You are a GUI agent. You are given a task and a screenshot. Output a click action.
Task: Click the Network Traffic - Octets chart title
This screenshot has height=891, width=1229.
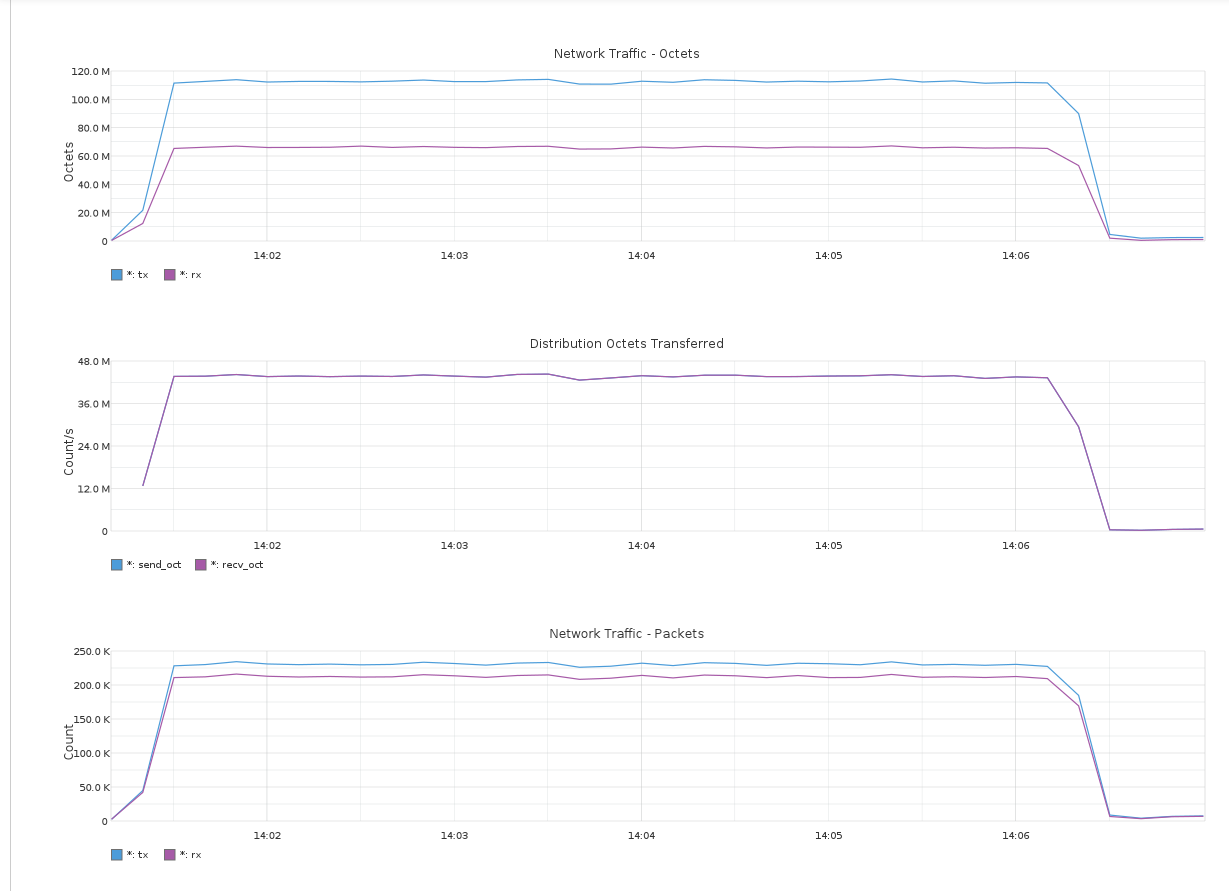pos(627,53)
